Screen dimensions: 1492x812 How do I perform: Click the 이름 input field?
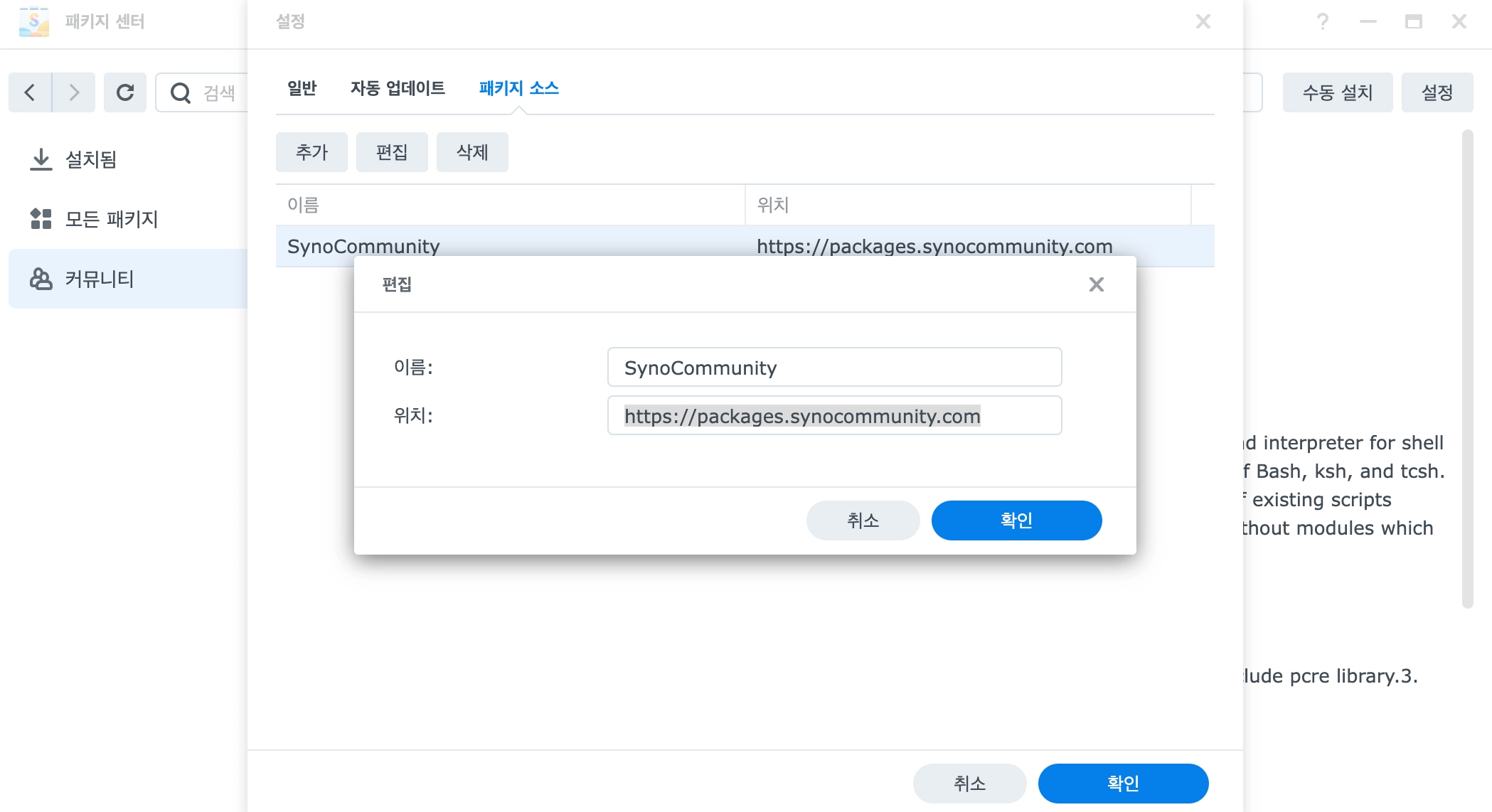(x=835, y=367)
